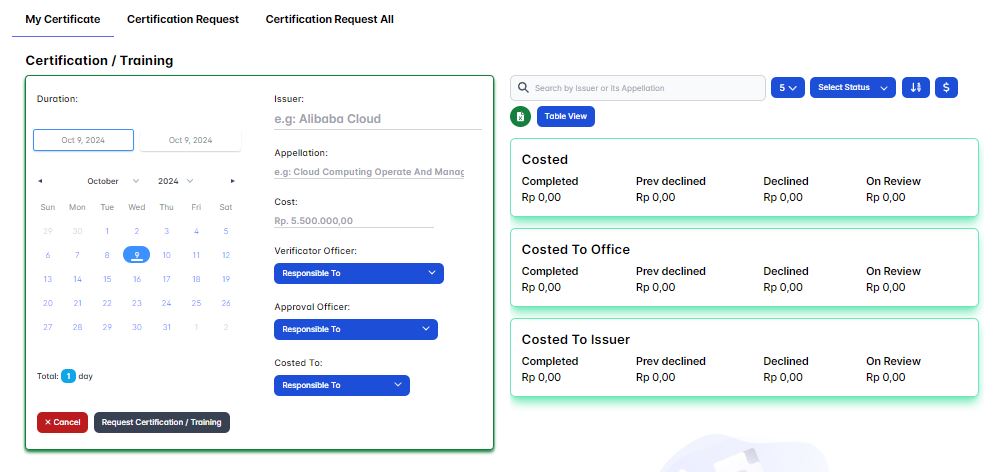
Task: Expand the Approval Officer dropdown
Action: 355,329
